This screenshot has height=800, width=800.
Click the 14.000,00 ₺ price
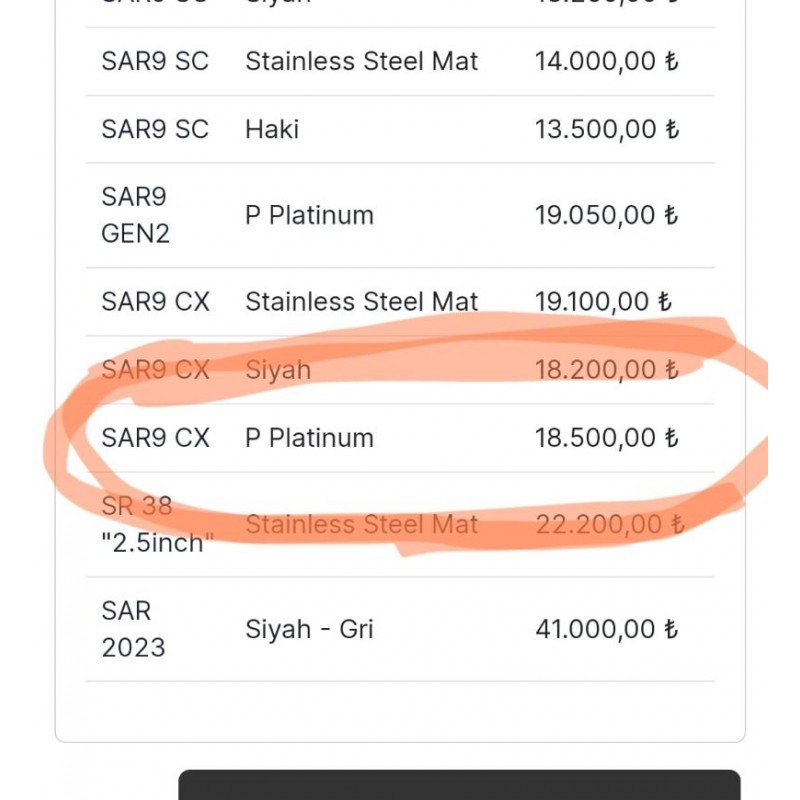607,61
